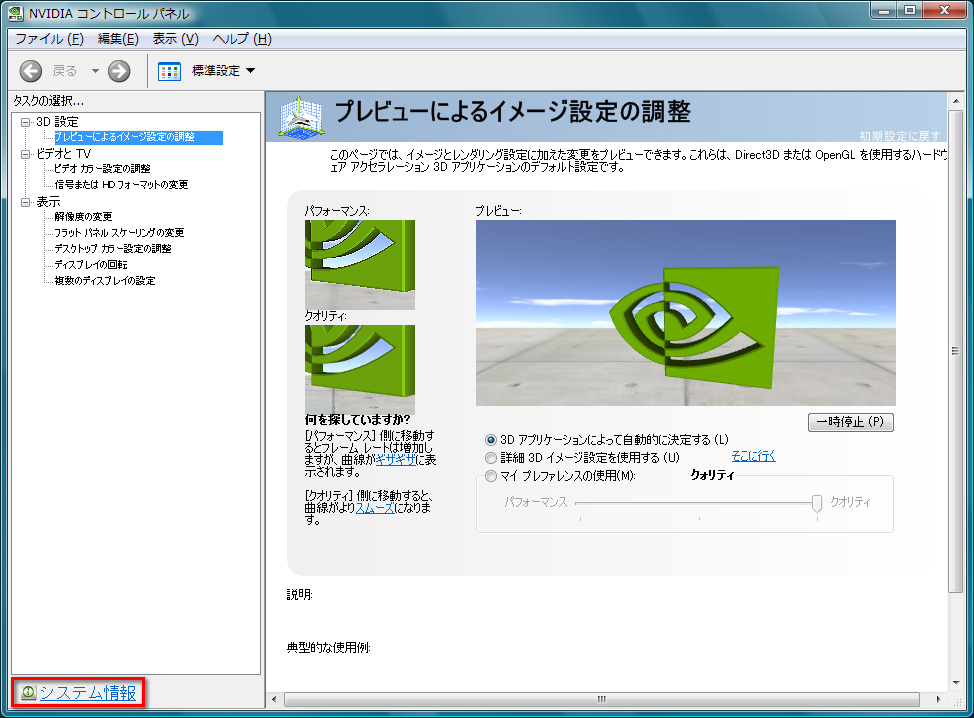
Task: Click the そこに行く link
Action: (753, 457)
